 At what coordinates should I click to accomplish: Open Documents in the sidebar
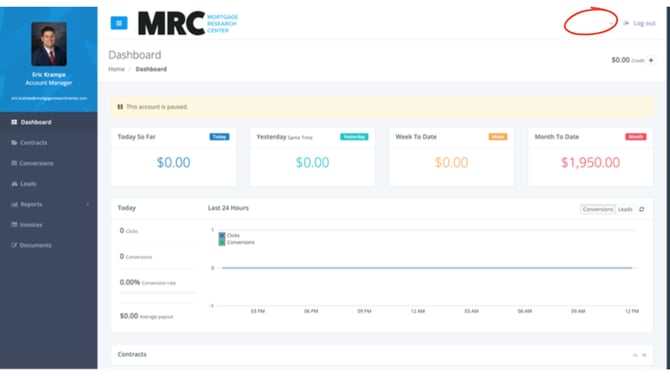[x=49, y=245]
